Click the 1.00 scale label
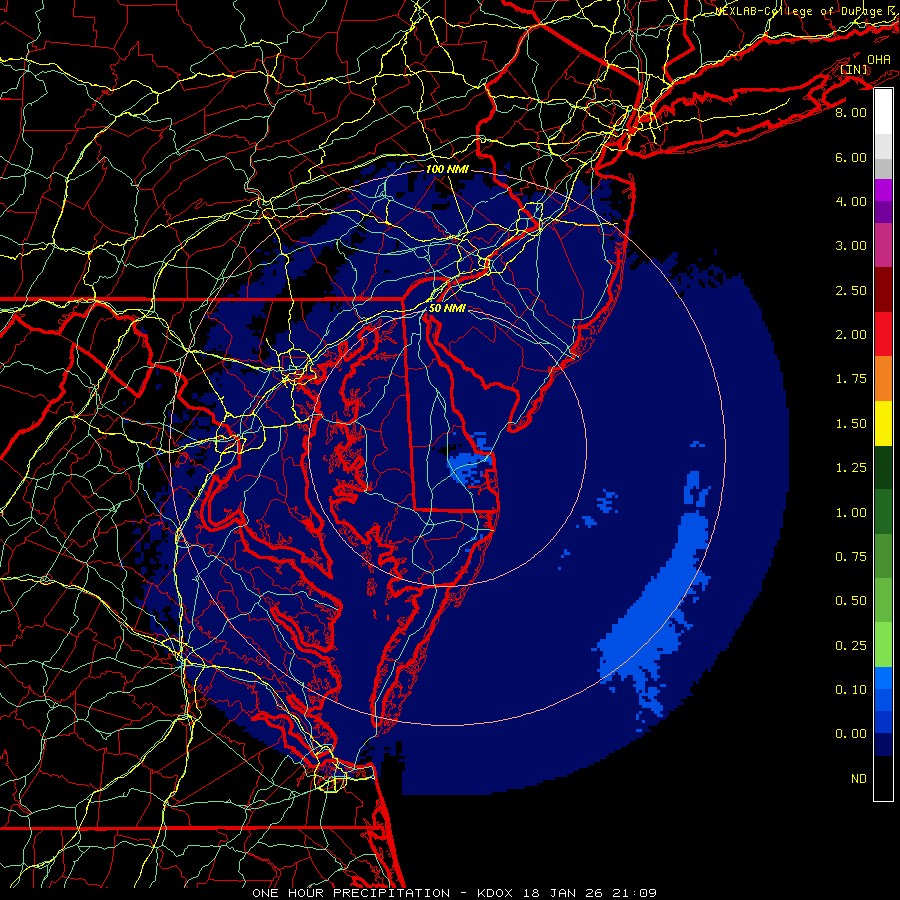The image size is (900, 900). (x=851, y=513)
